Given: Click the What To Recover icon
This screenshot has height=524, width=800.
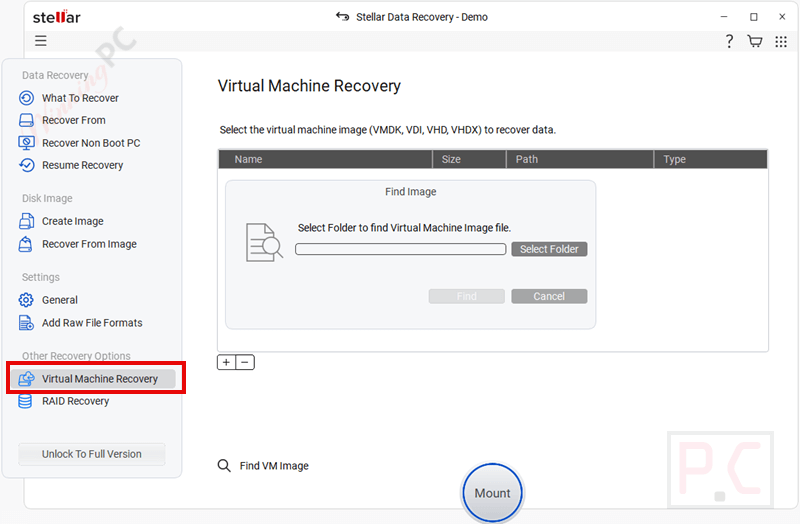Looking at the screenshot, I should tap(27, 97).
